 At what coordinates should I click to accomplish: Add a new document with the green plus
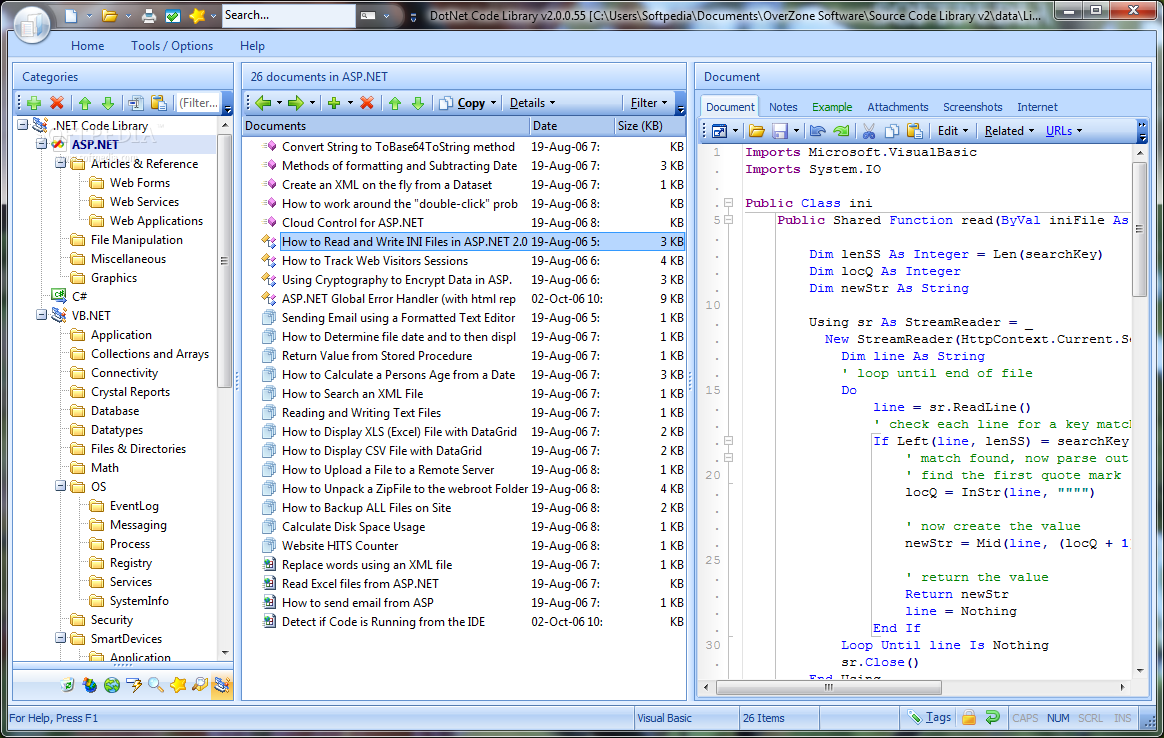click(334, 103)
